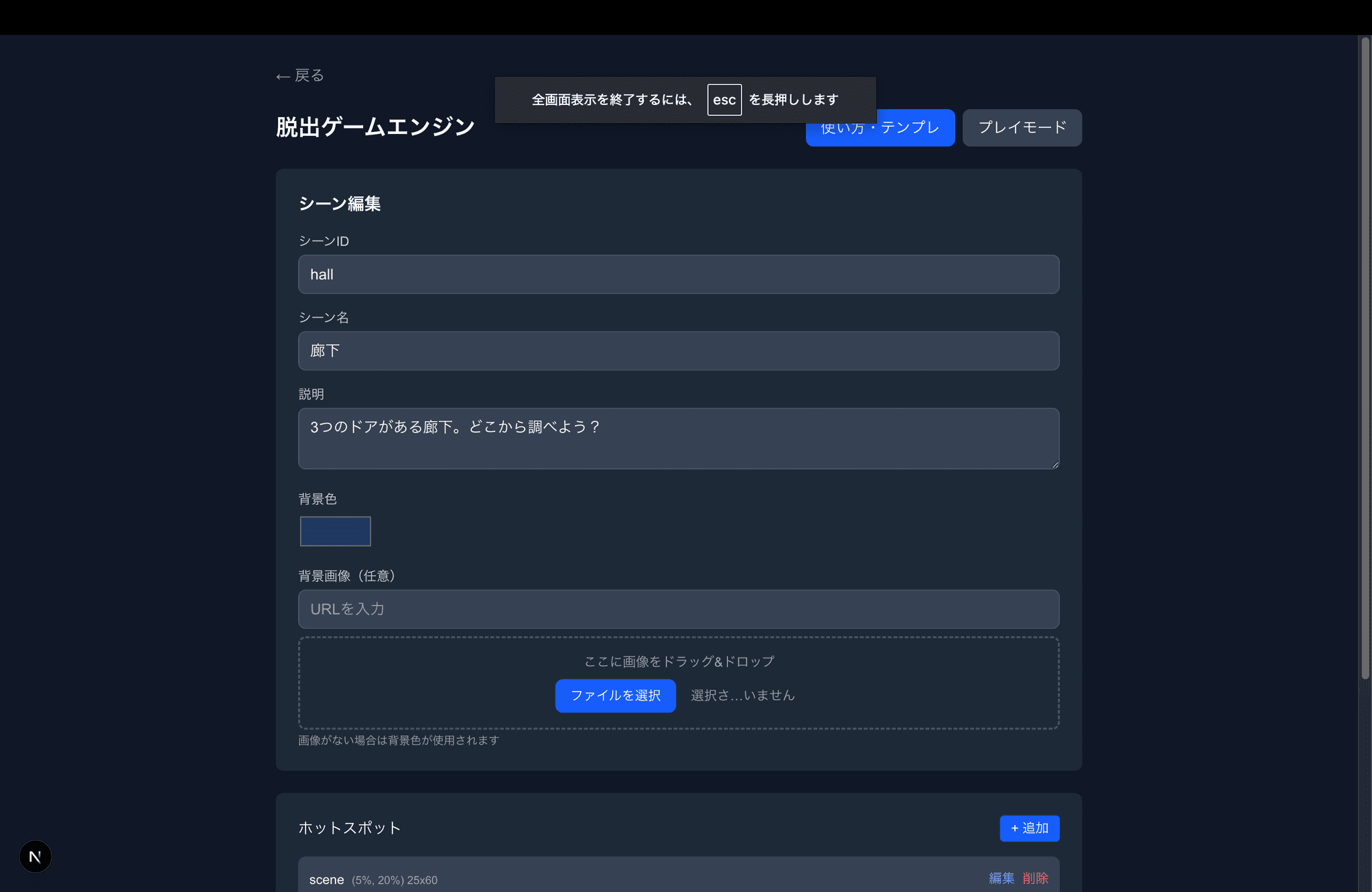This screenshot has height=892, width=1372.
Task: Click the 戻る back link
Action: pyautogui.click(x=300, y=76)
